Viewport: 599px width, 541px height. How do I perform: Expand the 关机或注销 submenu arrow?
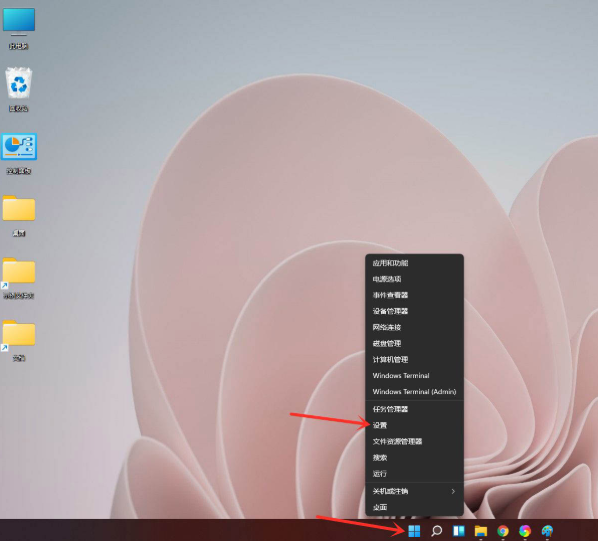[x=453, y=491]
